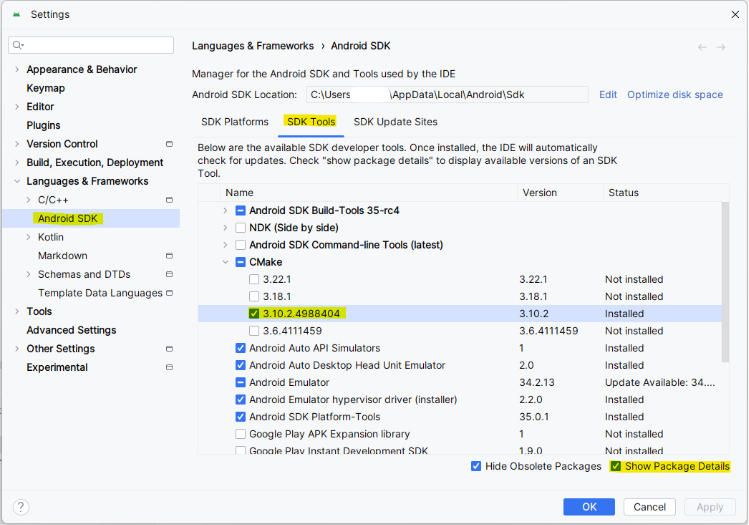Open Plugins settings page
This screenshot has width=749, height=525.
43,125
